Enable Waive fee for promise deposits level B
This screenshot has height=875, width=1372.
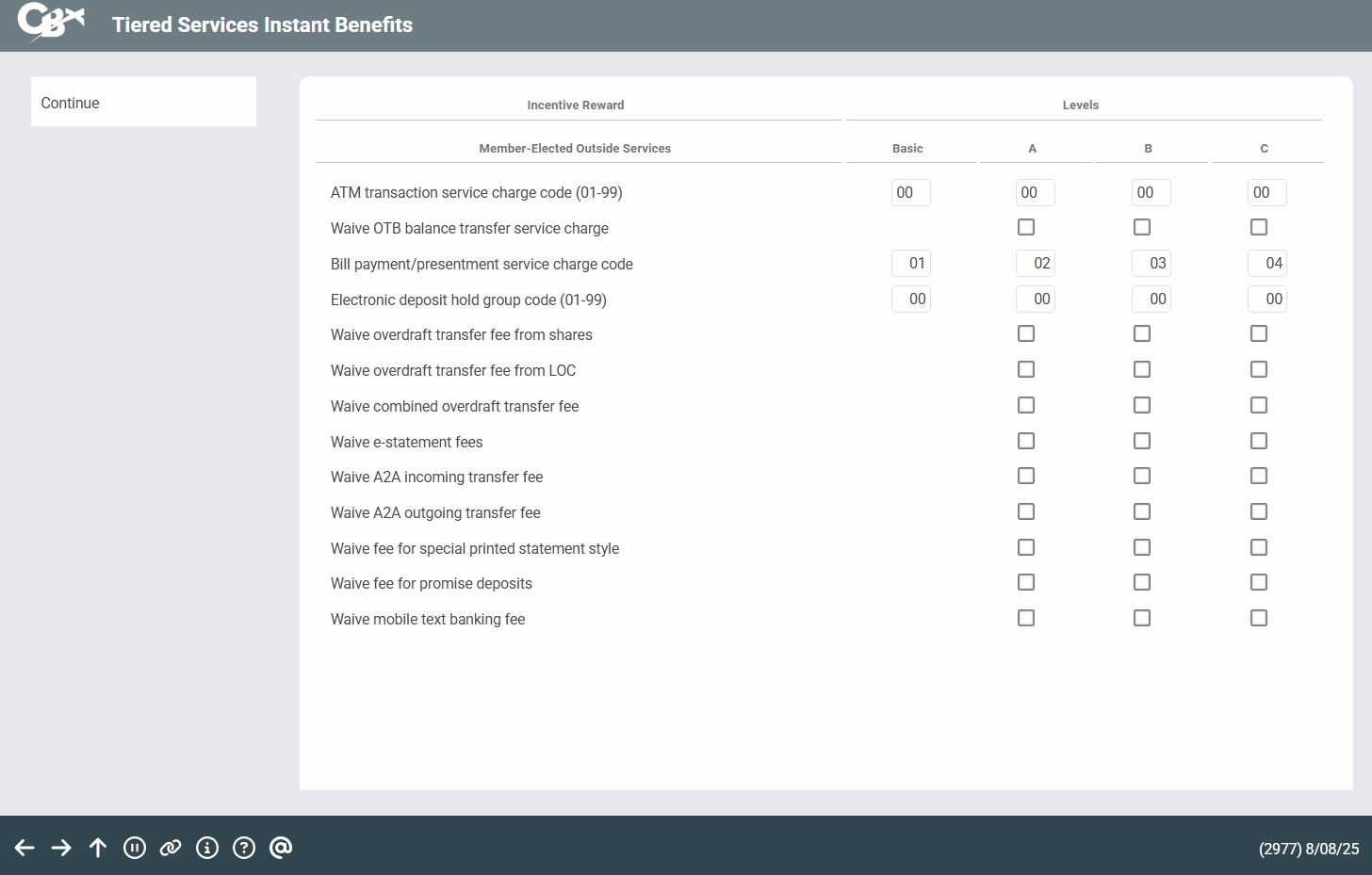coord(1142,582)
